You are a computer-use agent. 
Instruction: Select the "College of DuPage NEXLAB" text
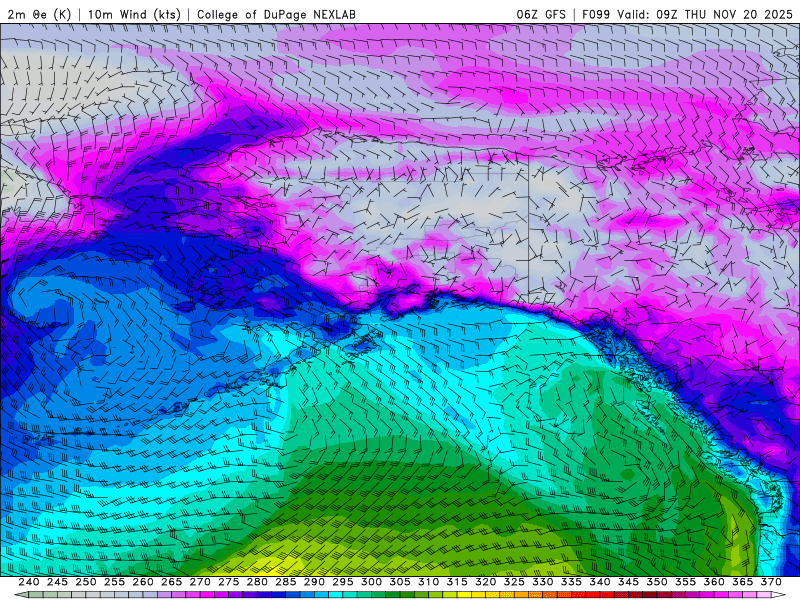pos(276,14)
